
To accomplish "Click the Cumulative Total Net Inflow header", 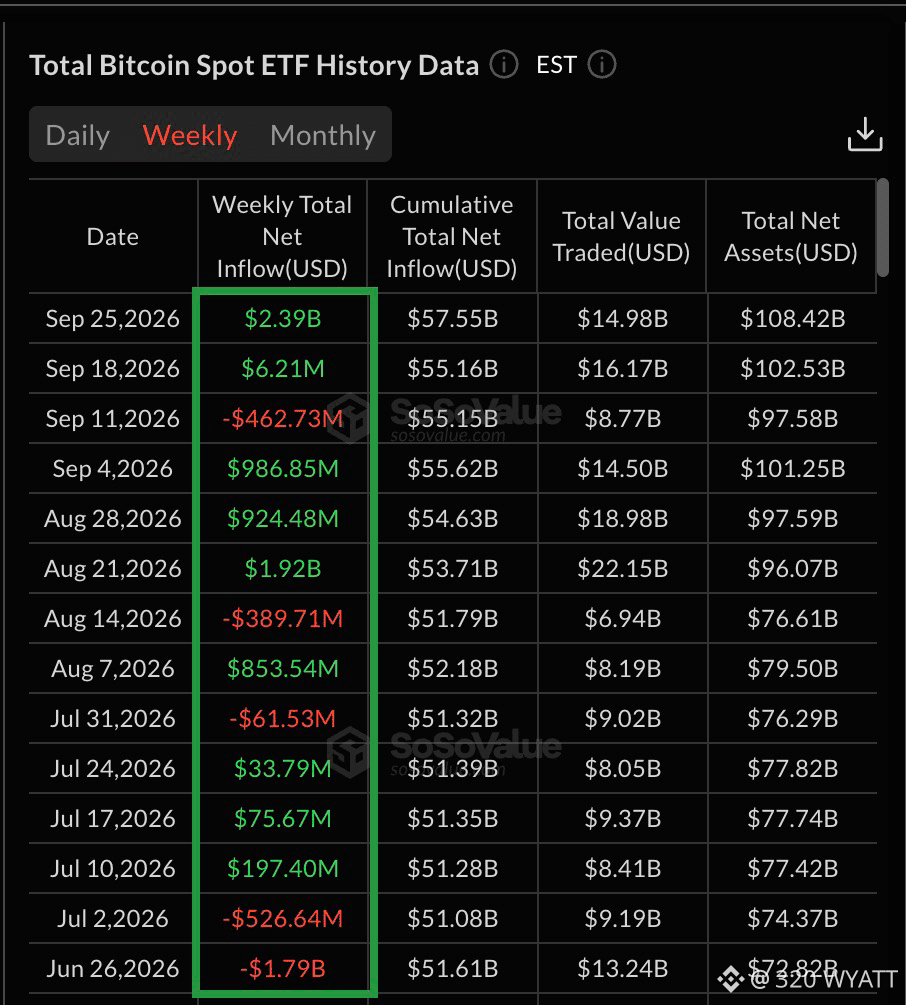I will coord(452,237).
